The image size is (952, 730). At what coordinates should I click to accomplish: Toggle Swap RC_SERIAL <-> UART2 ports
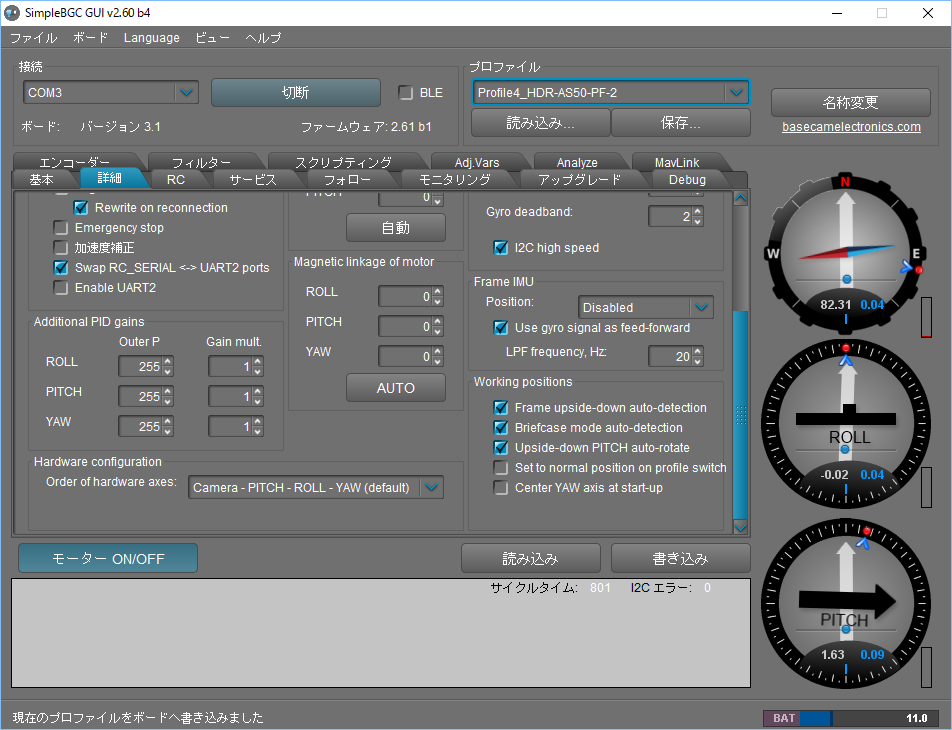(x=61, y=268)
